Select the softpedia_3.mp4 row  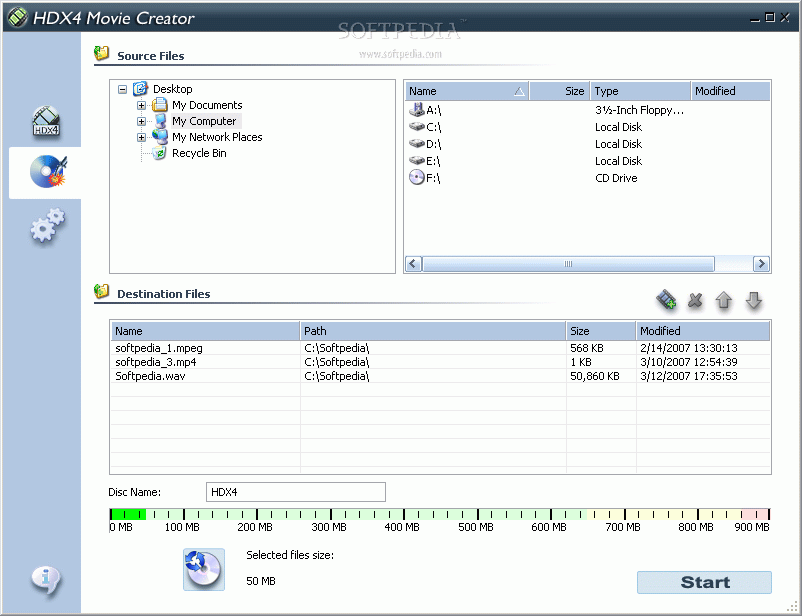440,362
